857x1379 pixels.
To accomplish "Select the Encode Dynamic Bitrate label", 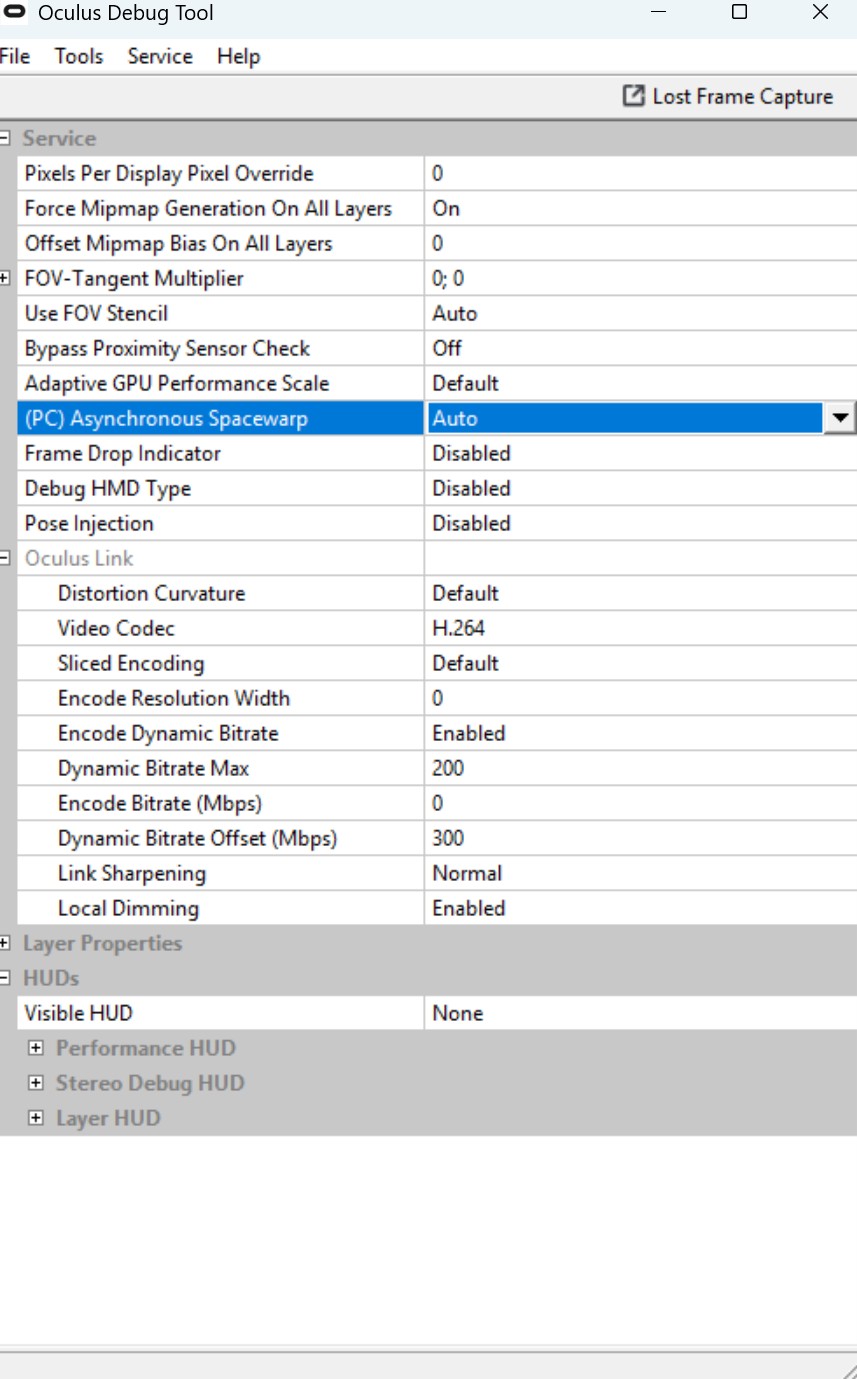I will (x=168, y=733).
